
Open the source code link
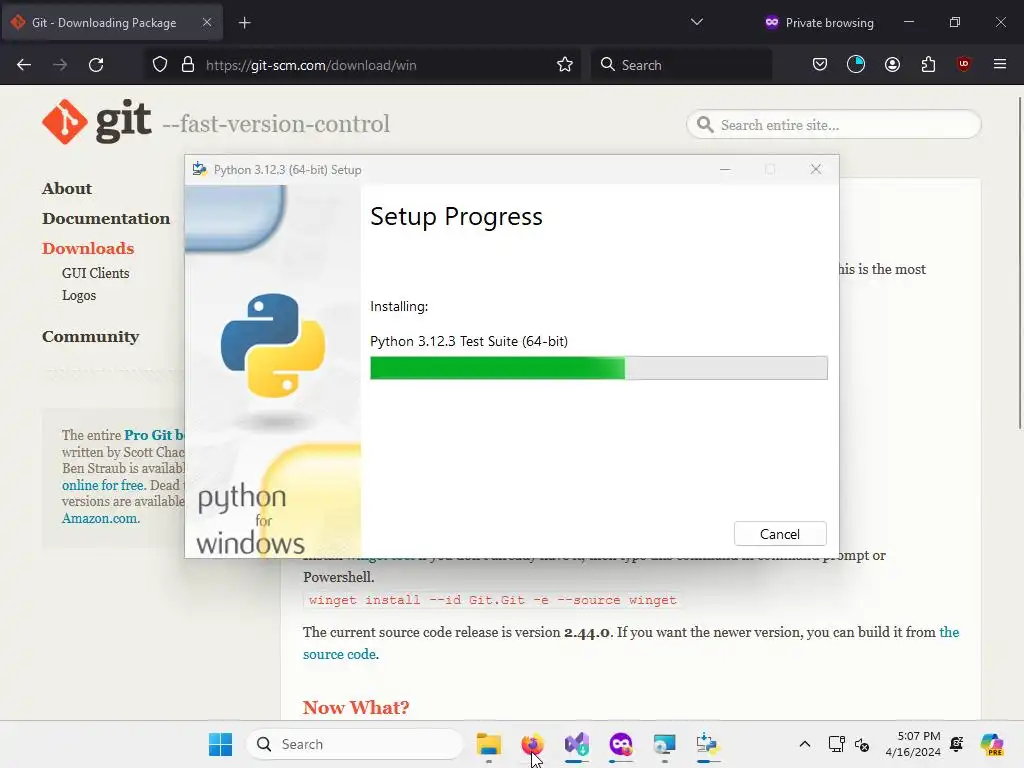340,654
